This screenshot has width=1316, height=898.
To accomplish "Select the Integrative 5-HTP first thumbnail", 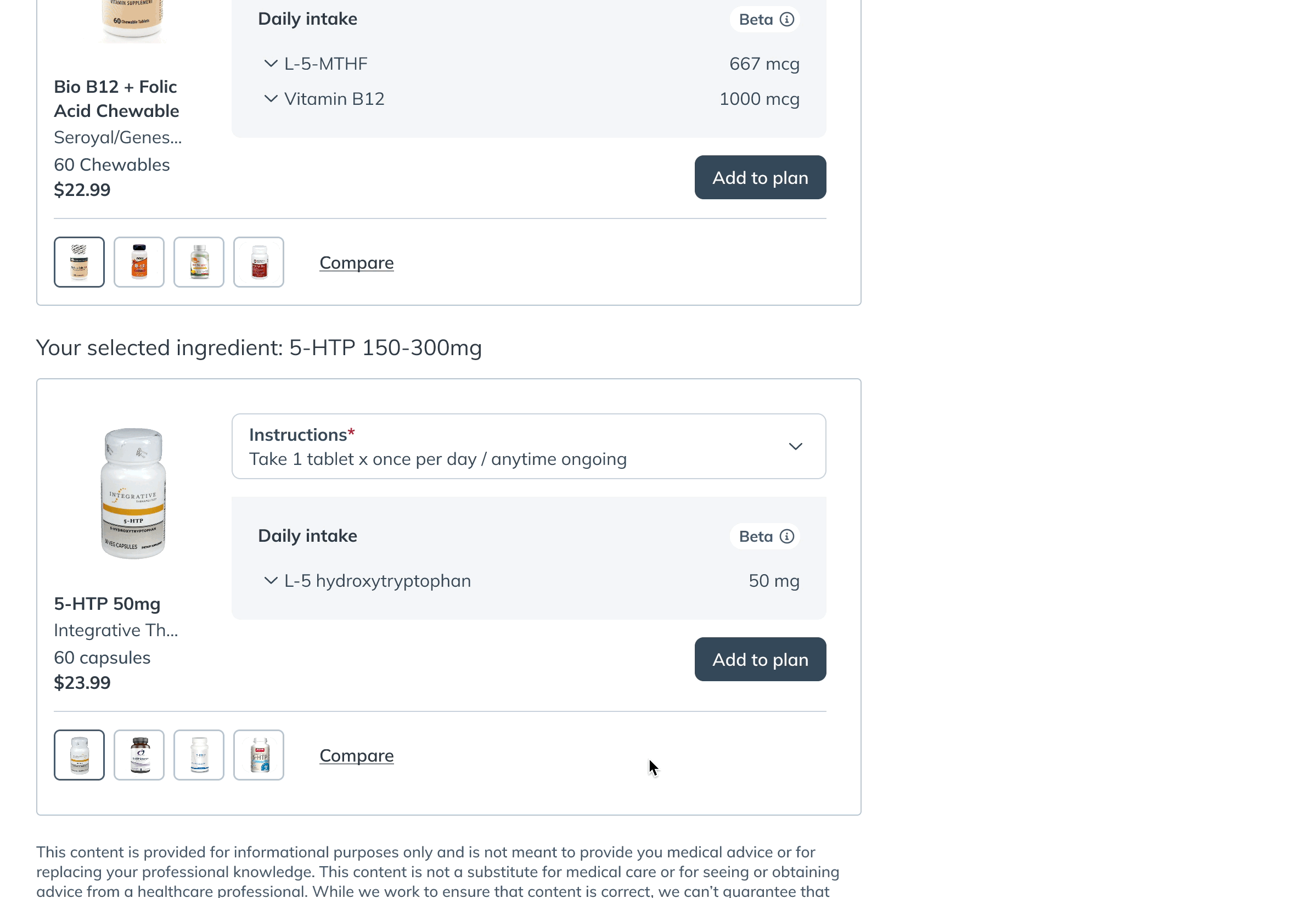I will [79, 755].
